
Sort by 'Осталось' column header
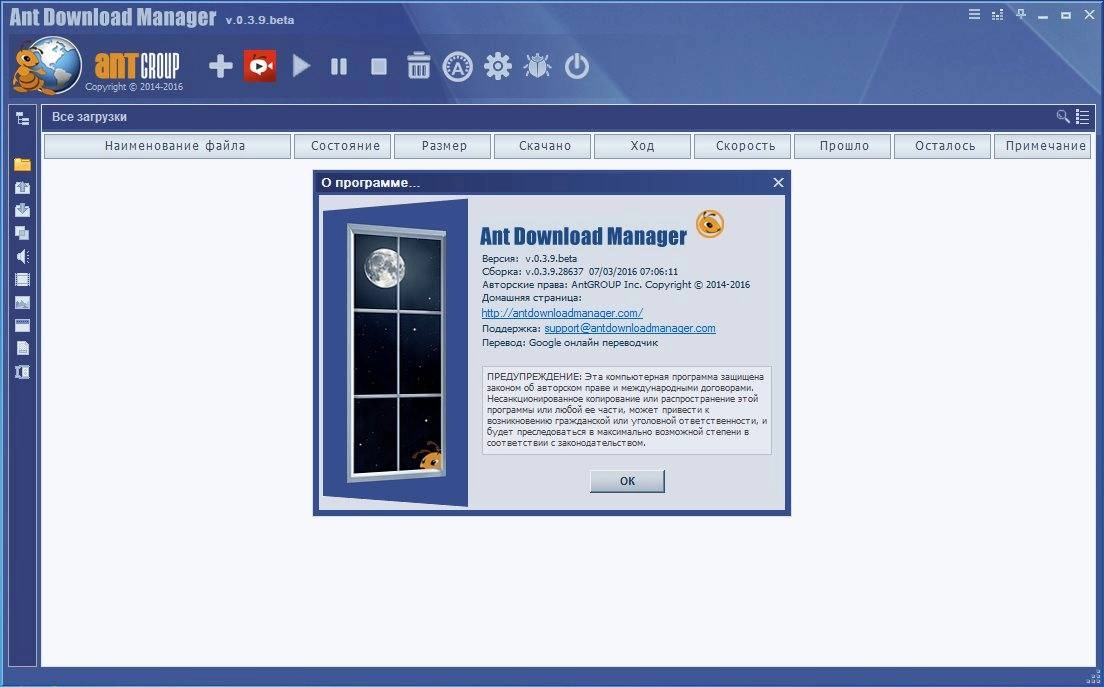(x=942, y=146)
